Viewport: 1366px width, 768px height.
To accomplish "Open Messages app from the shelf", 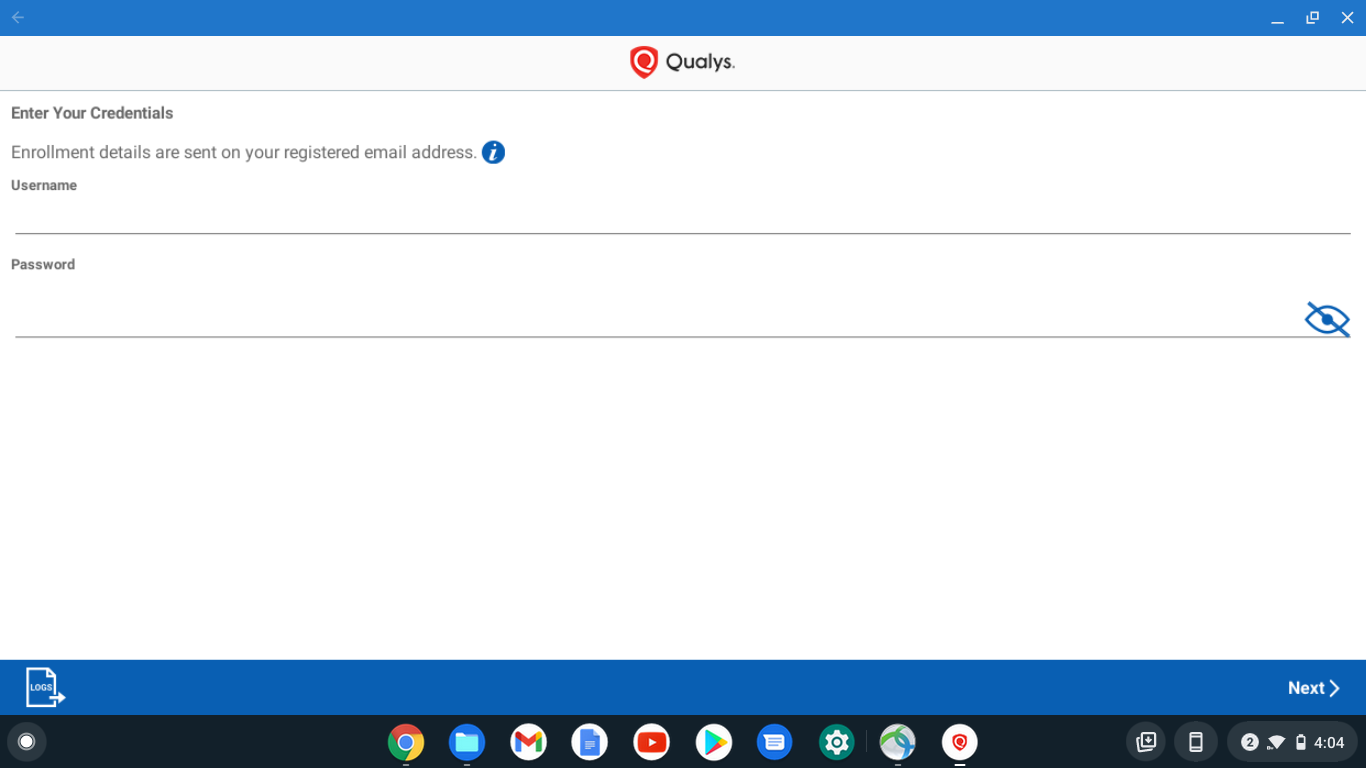I will 774,742.
